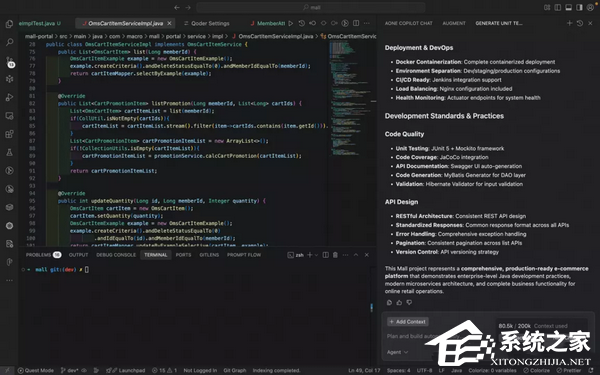Open Aone Copilot Chat tab

coord(409,23)
